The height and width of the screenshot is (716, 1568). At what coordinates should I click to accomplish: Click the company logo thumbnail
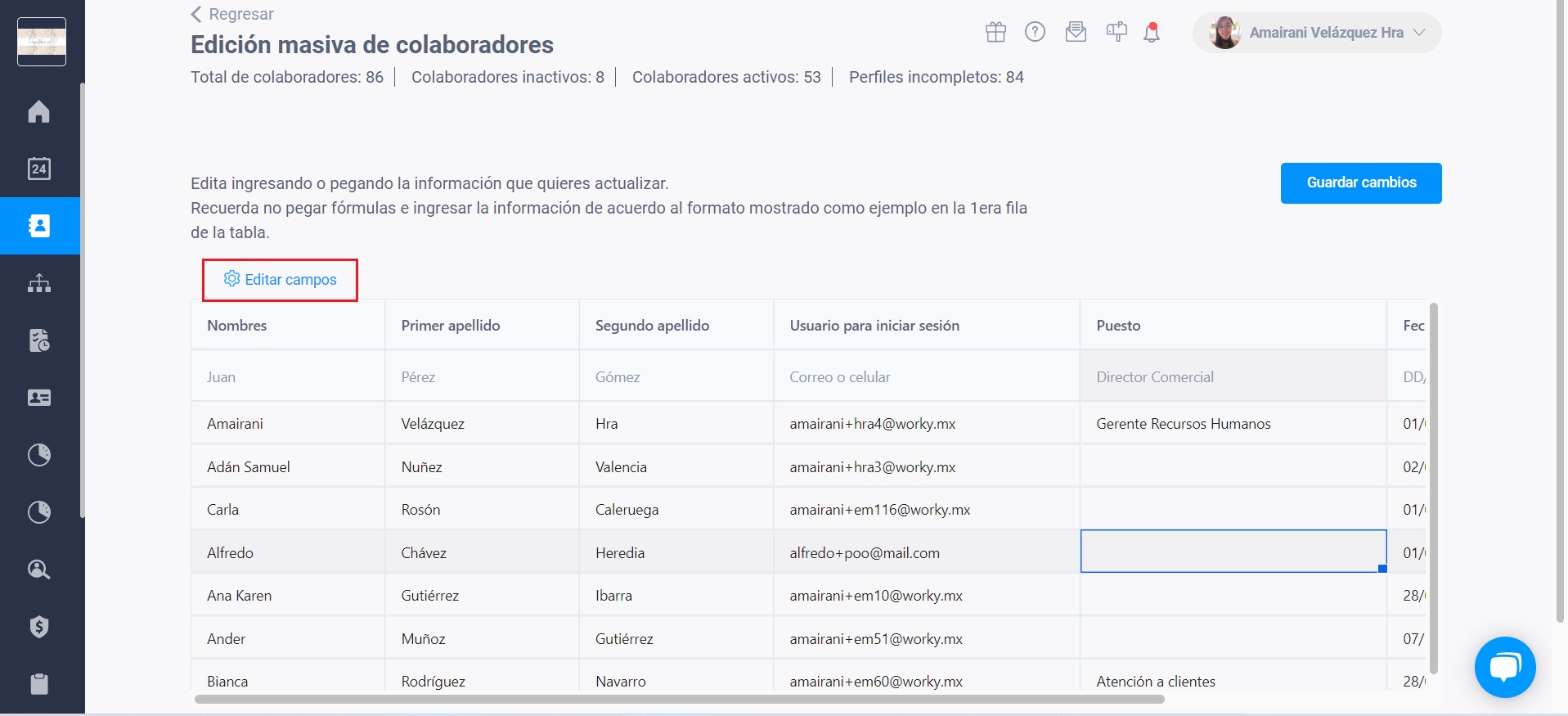[x=42, y=41]
